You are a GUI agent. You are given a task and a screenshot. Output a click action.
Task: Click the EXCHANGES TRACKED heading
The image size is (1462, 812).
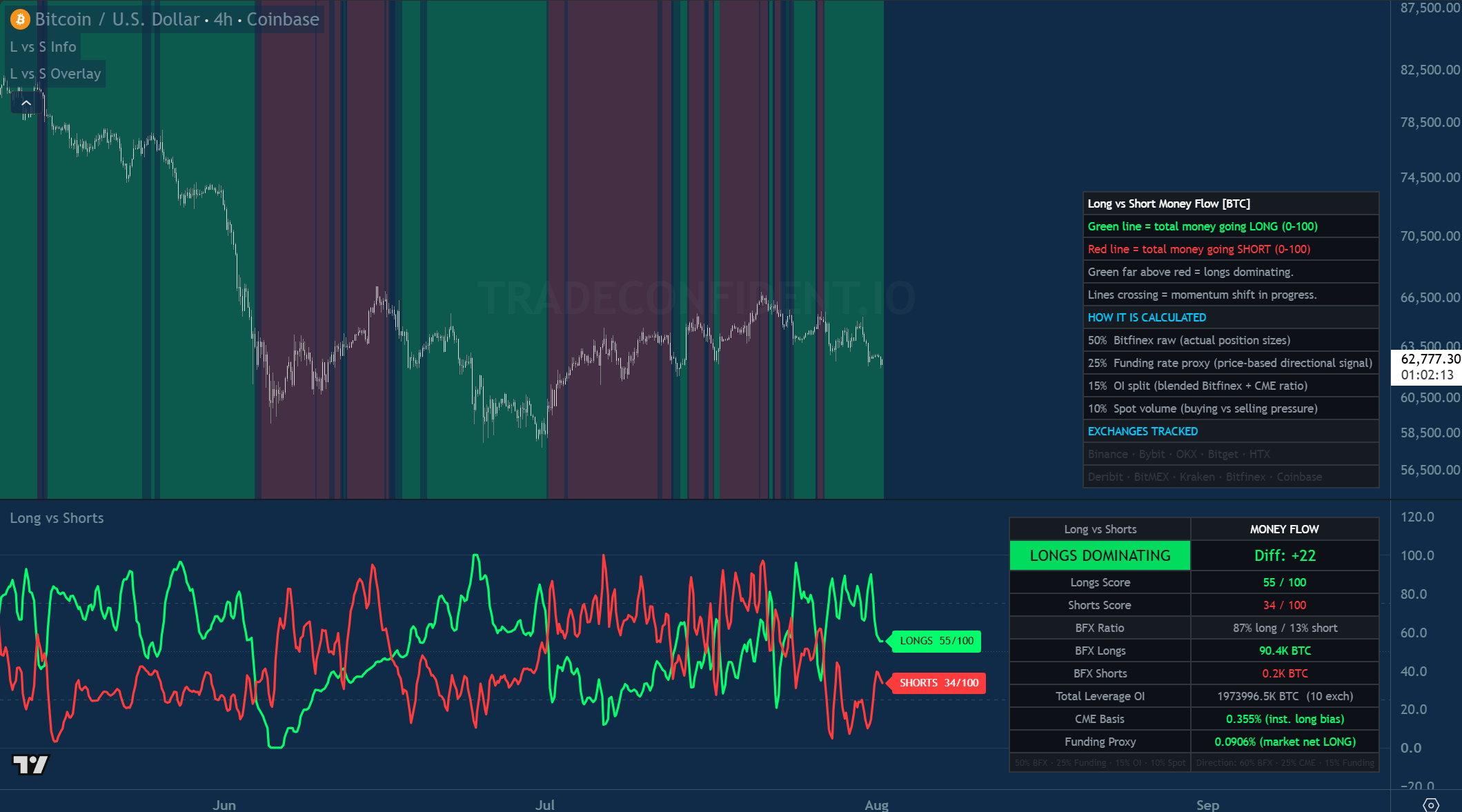1143,431
